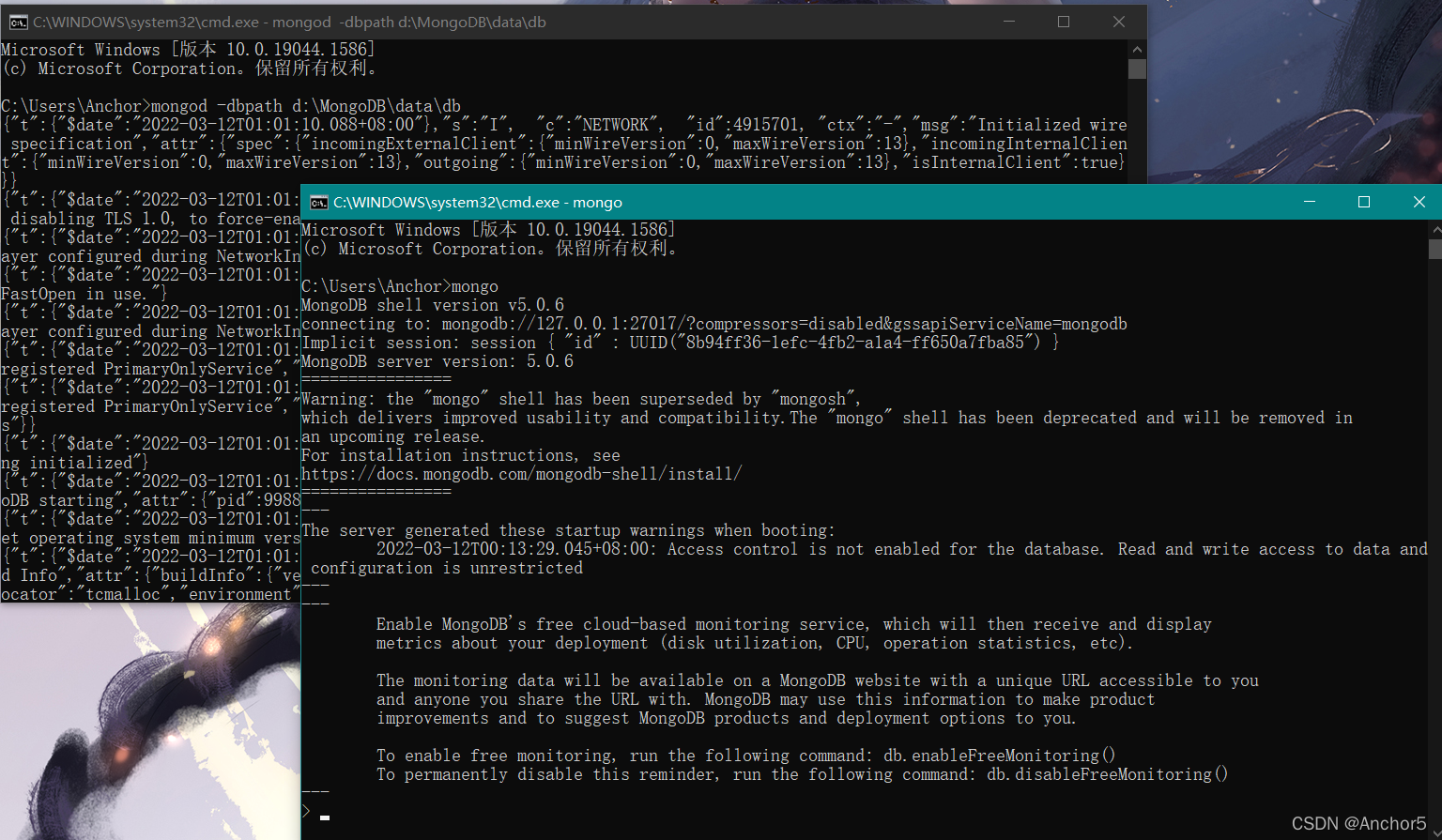Viewport: 1442px width, 840px height.
Task: Click the cmd icon in the mongo window title bar
Action: pos(319,203)
